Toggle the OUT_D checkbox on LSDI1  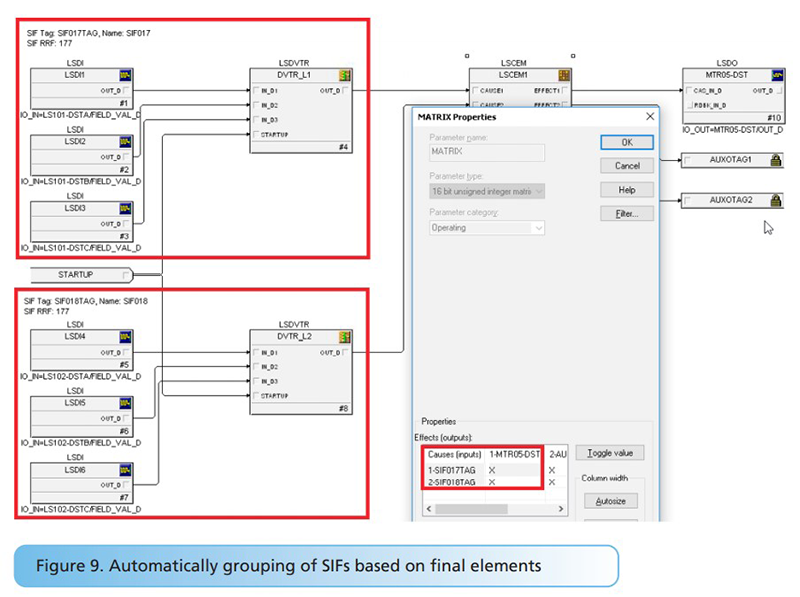pos(127,90)
